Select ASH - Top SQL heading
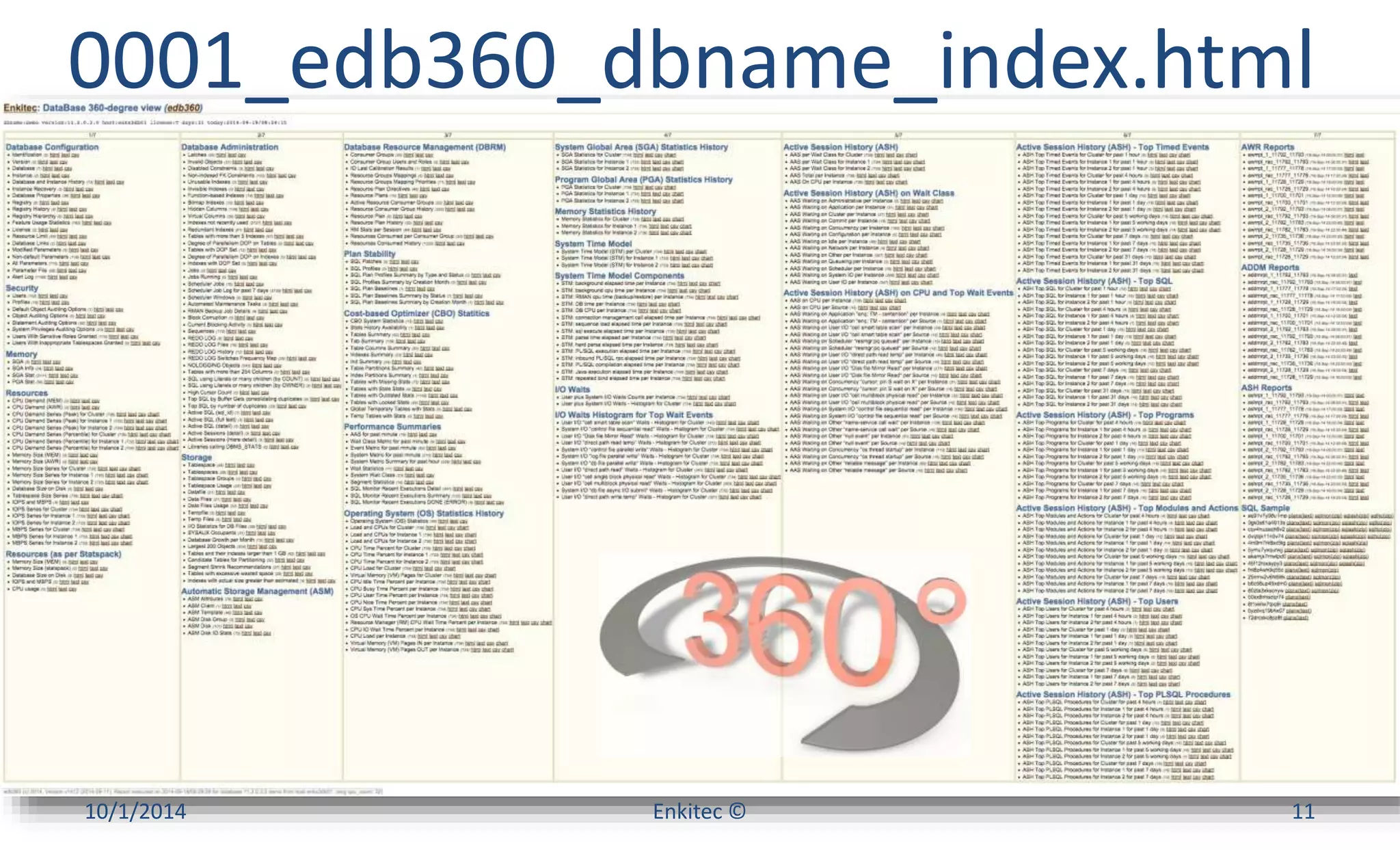1400x850 pixels. pyautogui.click(x=1094, y=280)
